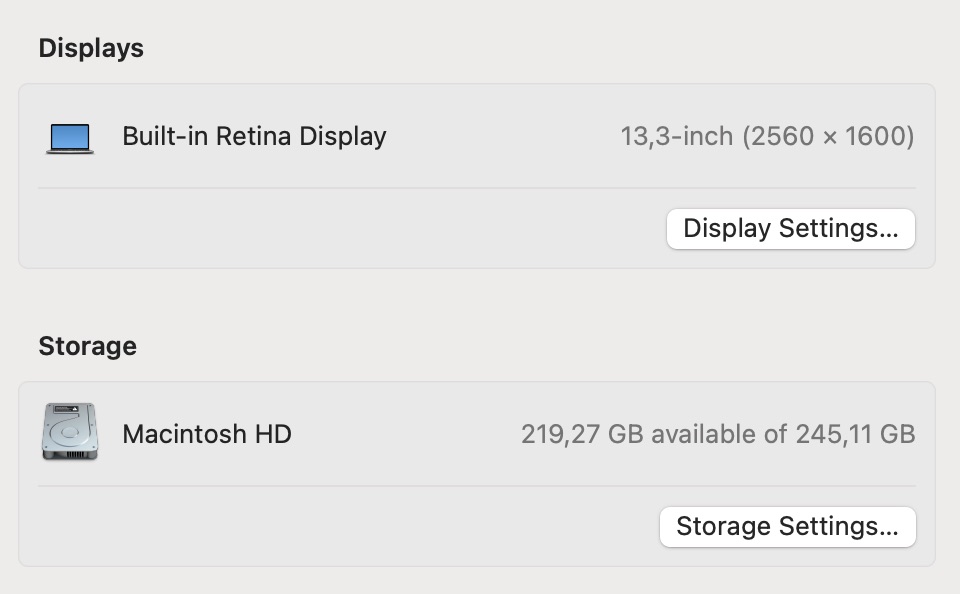Click the laptop icon for Built-in Retina Display
960x594 pixels.
point(70,138)
